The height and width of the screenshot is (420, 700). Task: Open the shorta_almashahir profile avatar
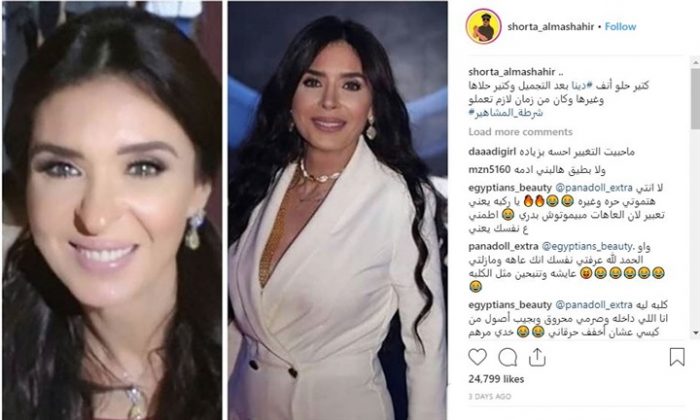483,26
